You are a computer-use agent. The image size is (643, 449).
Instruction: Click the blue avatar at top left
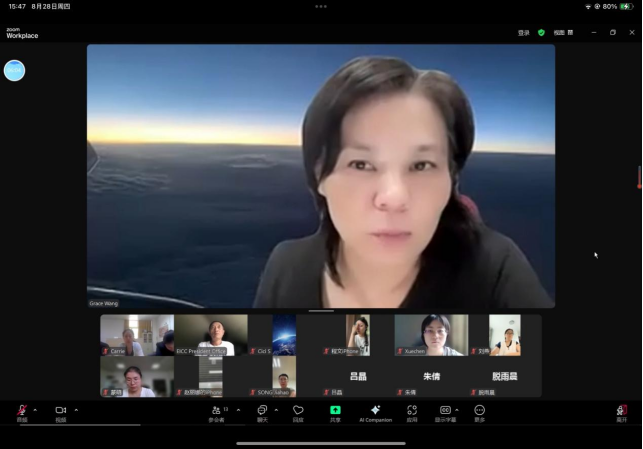14,70
